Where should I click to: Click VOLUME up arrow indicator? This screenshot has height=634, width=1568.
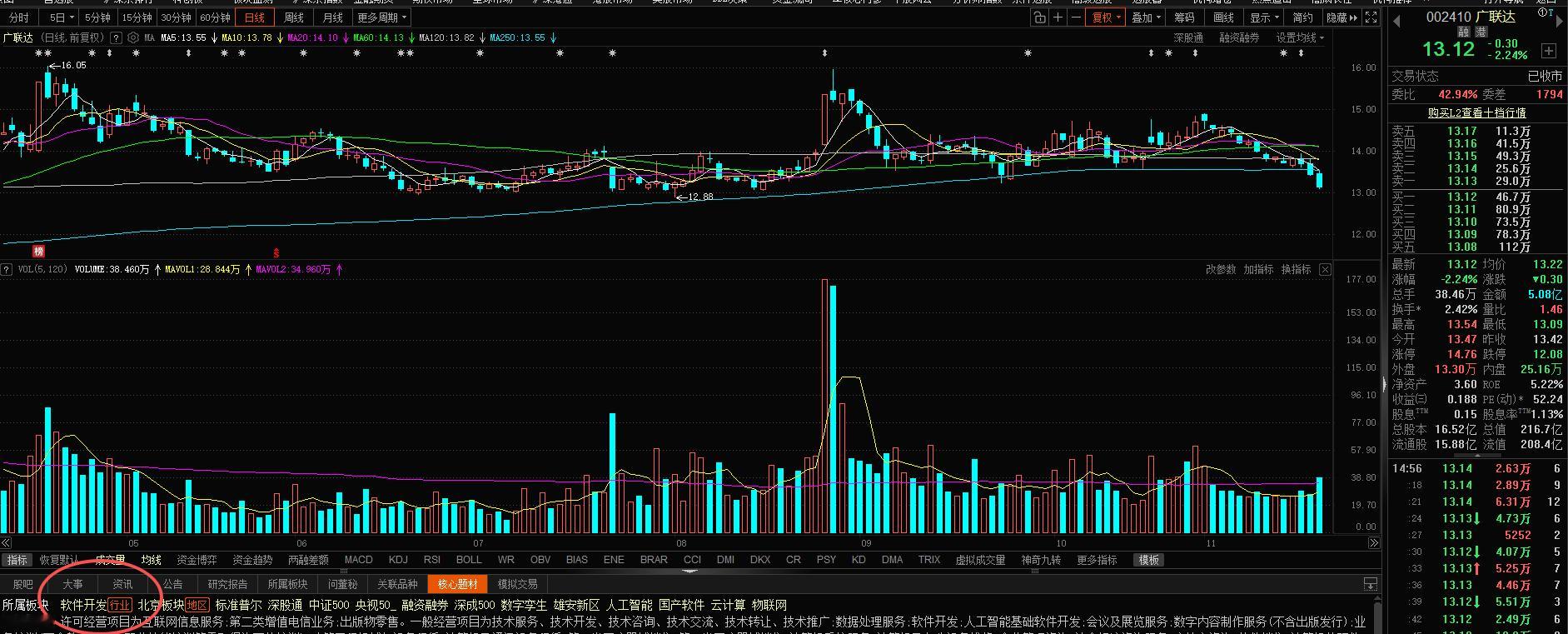[158, 269]
